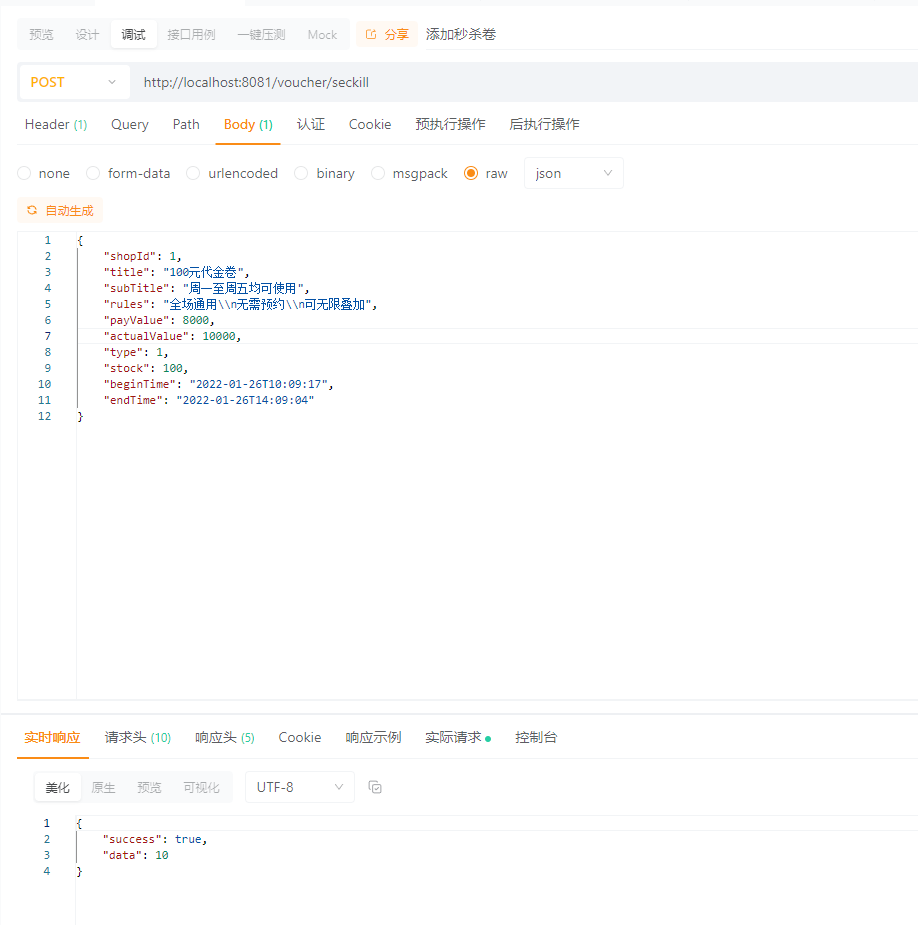The height and width of the screenshot is (925, 918).
Task: Open the 接口用例 tab
Action: pos(191,34)
